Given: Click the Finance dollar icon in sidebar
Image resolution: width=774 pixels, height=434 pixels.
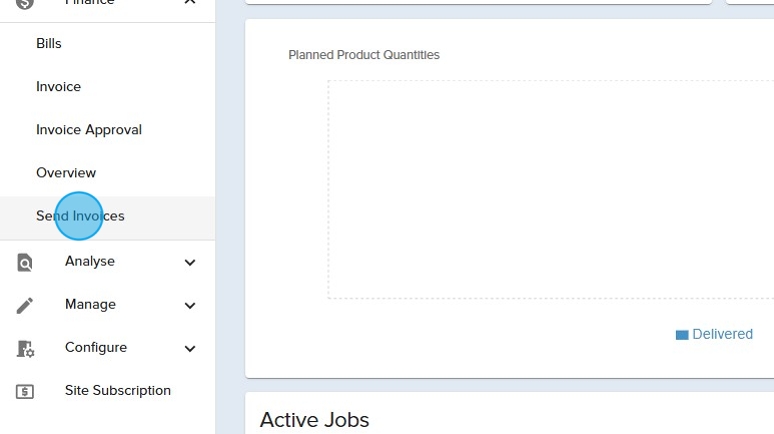Looking at the screenshot, I should (25, 3).
